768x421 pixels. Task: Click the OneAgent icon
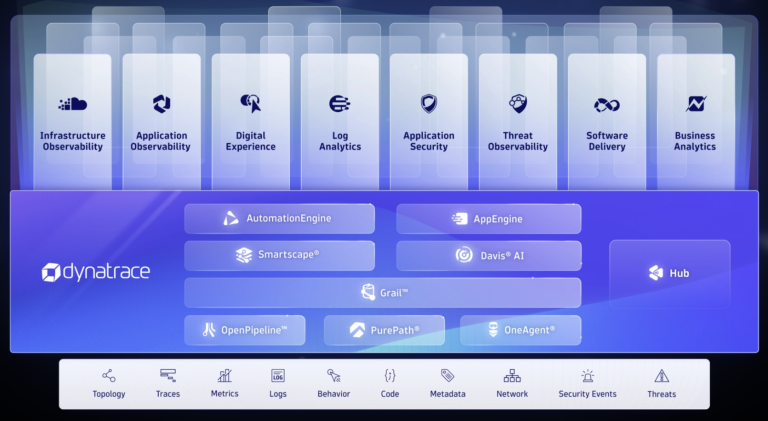(493, 330)
